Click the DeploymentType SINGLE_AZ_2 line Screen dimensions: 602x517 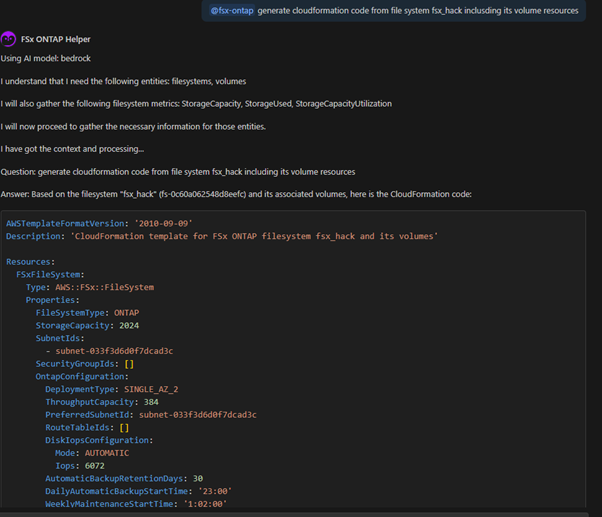pos(112,389)
